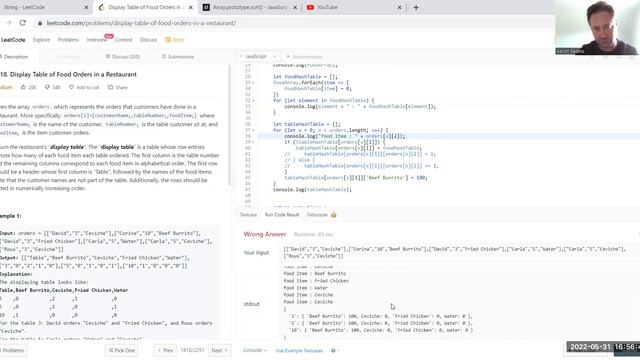Click the 'Your input' label

pyautogui.click(x=256, y=253)
